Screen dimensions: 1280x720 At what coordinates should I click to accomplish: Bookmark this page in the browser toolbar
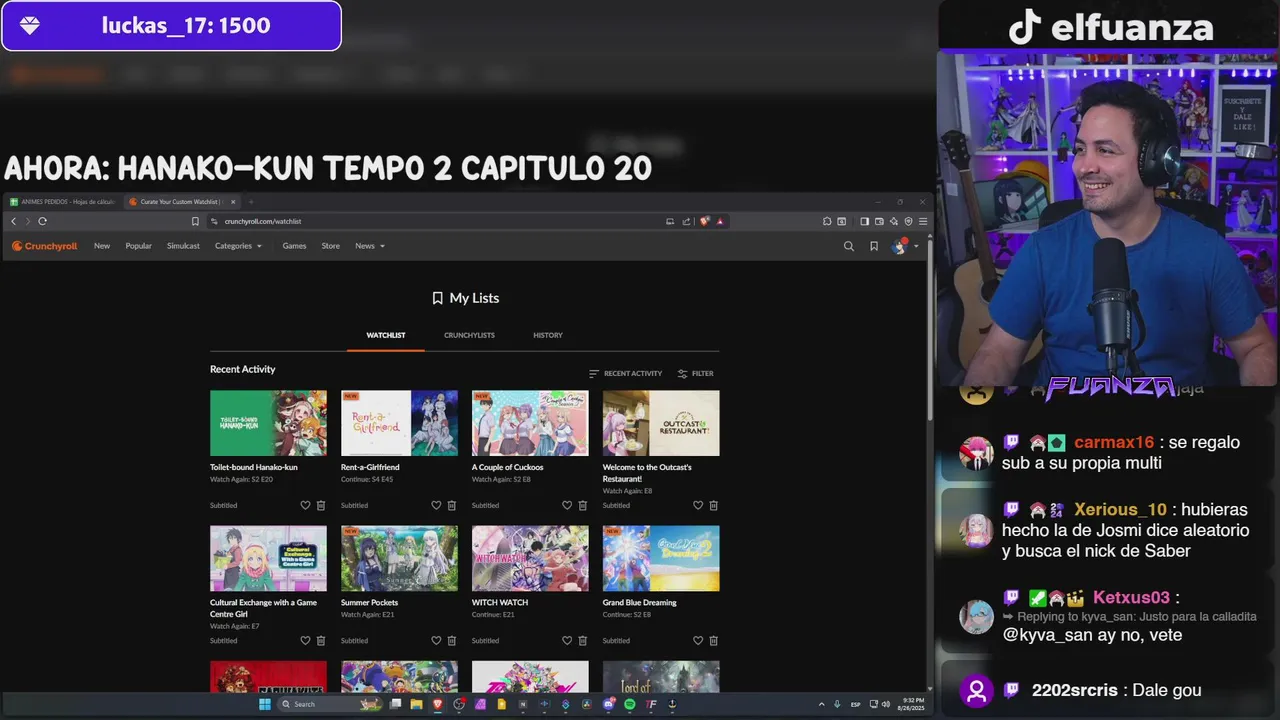tap(195, 221)
